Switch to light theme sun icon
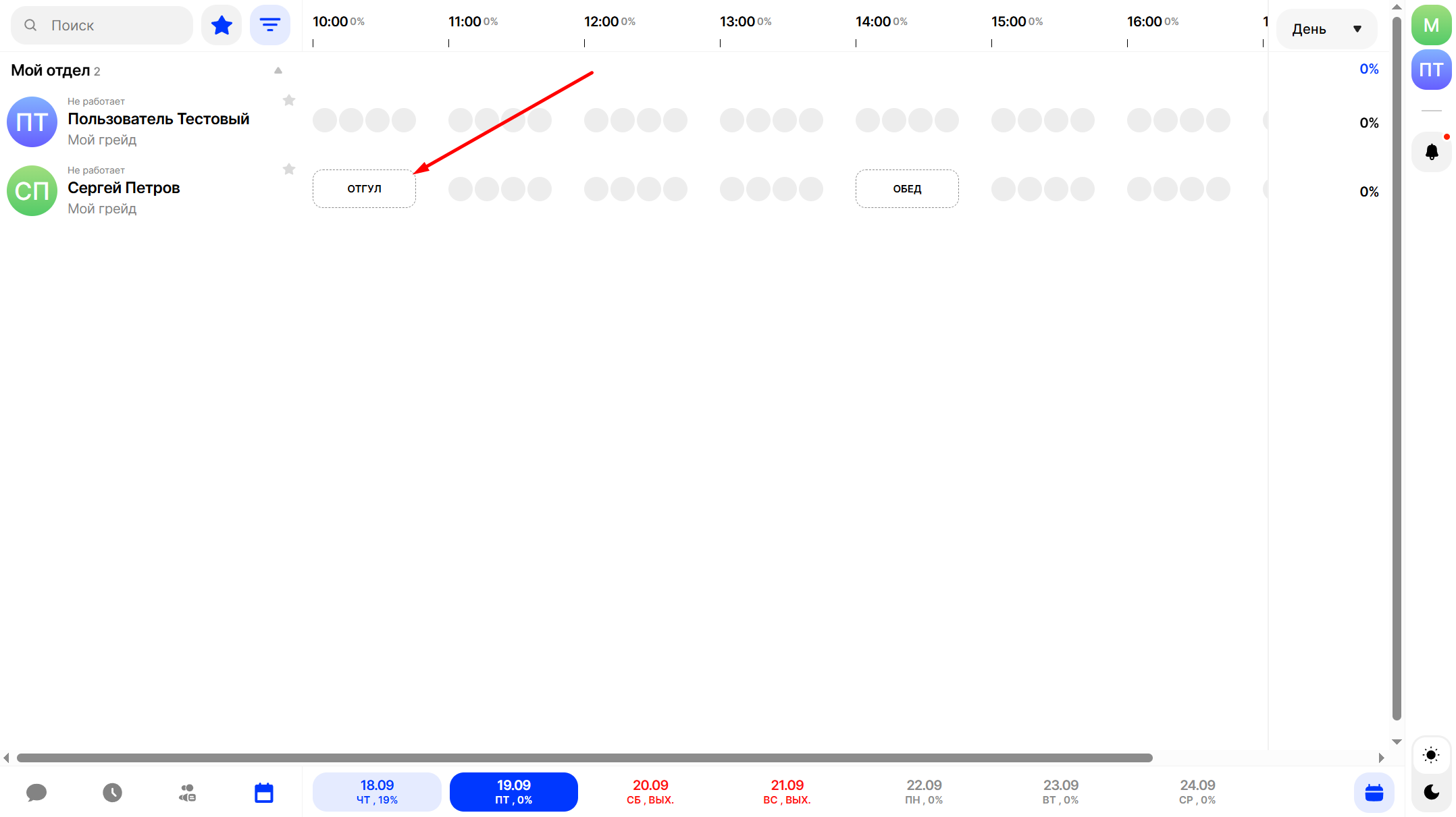 pyautogui.click(x=1431, y=755)
